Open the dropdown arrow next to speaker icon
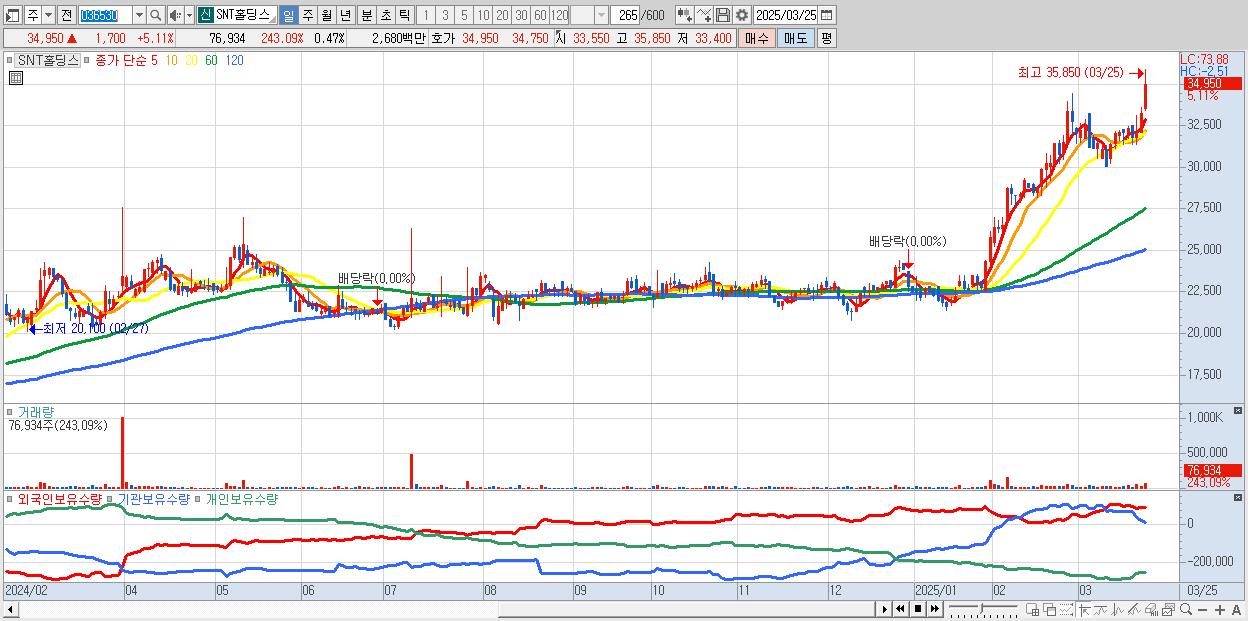Image resolution: width=1248 pixels, height=621 pixels. click(189, 15)
